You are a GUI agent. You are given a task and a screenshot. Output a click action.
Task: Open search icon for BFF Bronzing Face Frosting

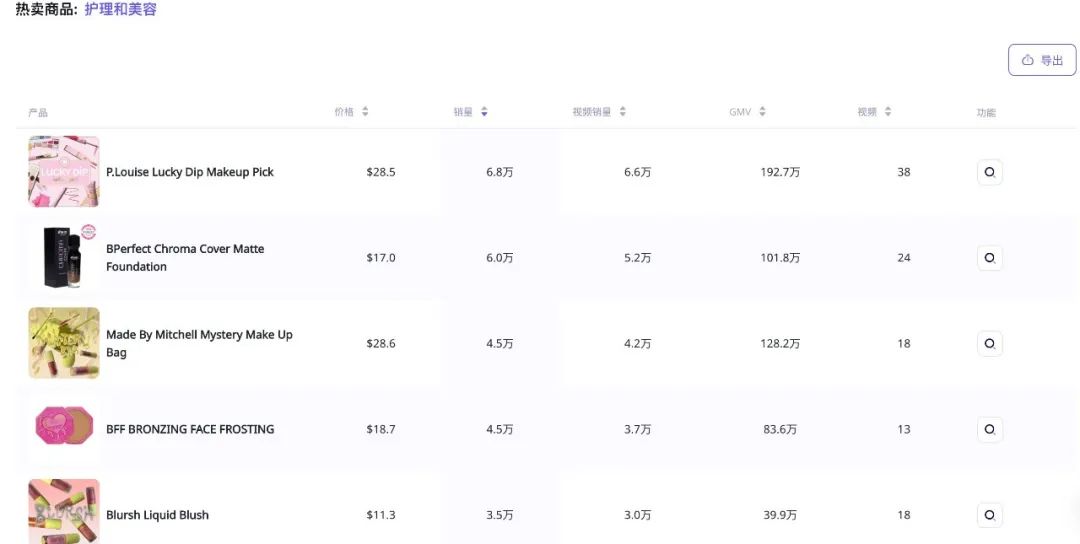tap(990, 429)
